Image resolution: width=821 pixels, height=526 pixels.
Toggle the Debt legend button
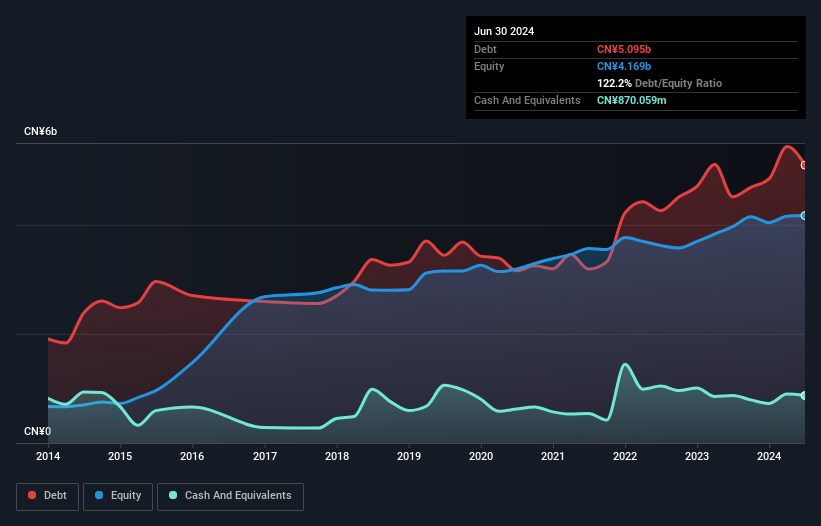point(48,496)
